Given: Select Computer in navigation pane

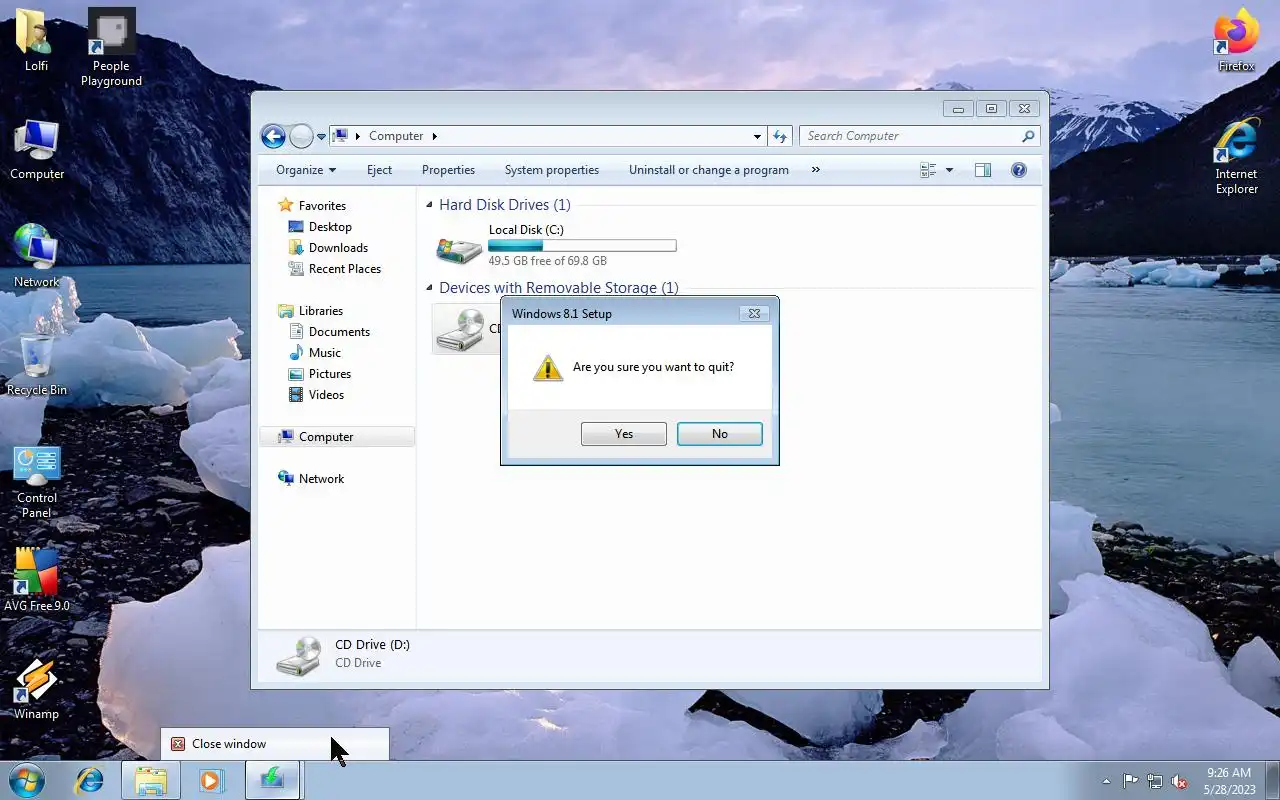Looking at the screenshot, I should [337, 437].
